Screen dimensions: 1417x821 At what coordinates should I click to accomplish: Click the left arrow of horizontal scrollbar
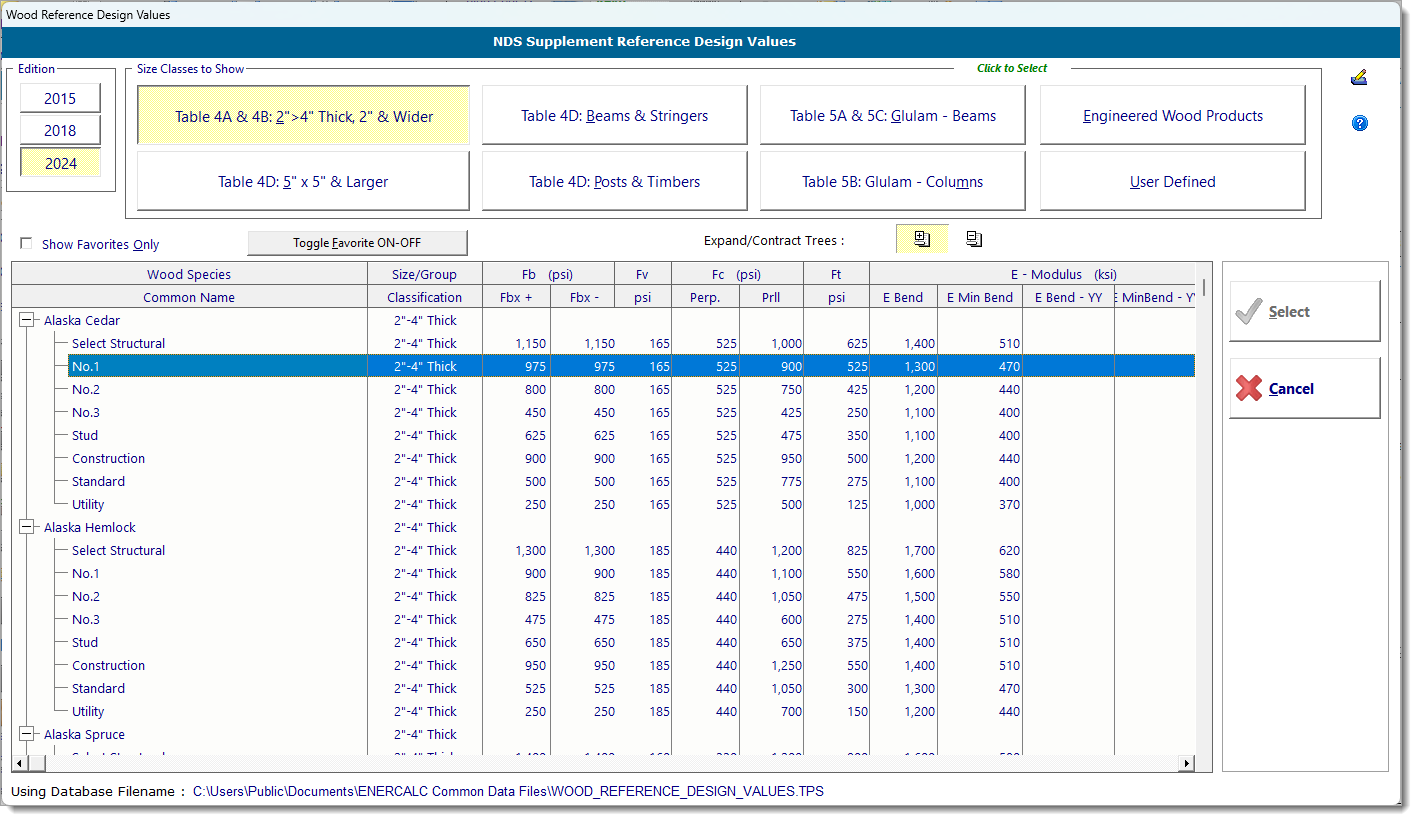tap(20, 763)
